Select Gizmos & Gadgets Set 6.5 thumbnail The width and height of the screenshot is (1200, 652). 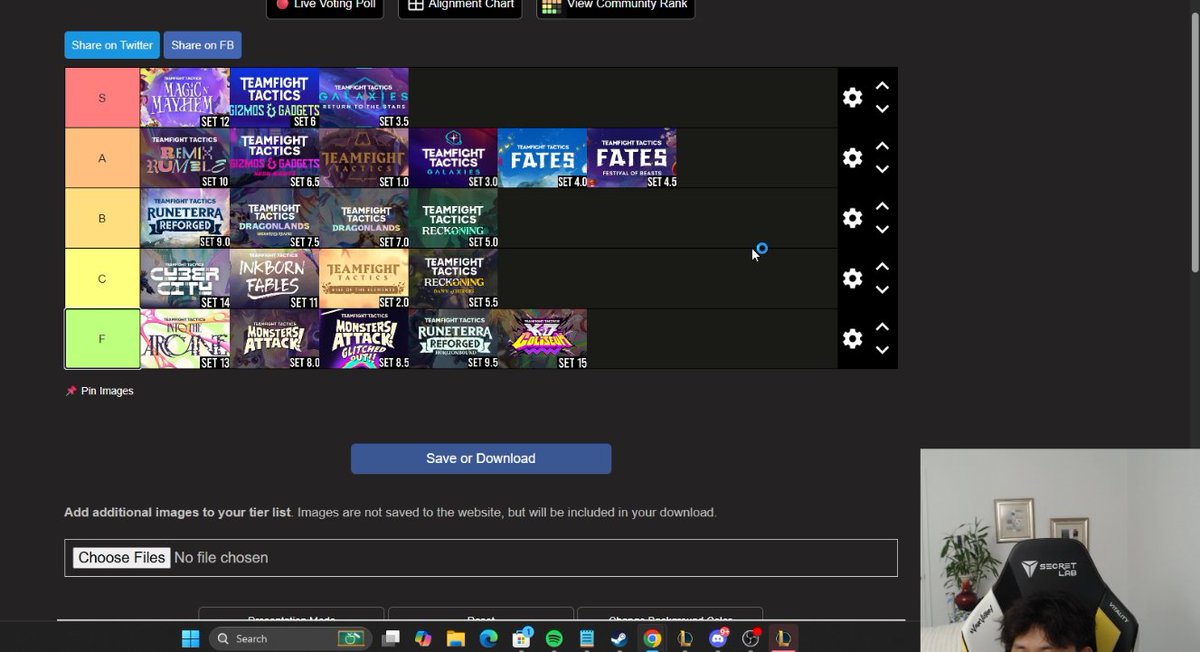coord(275,158)
